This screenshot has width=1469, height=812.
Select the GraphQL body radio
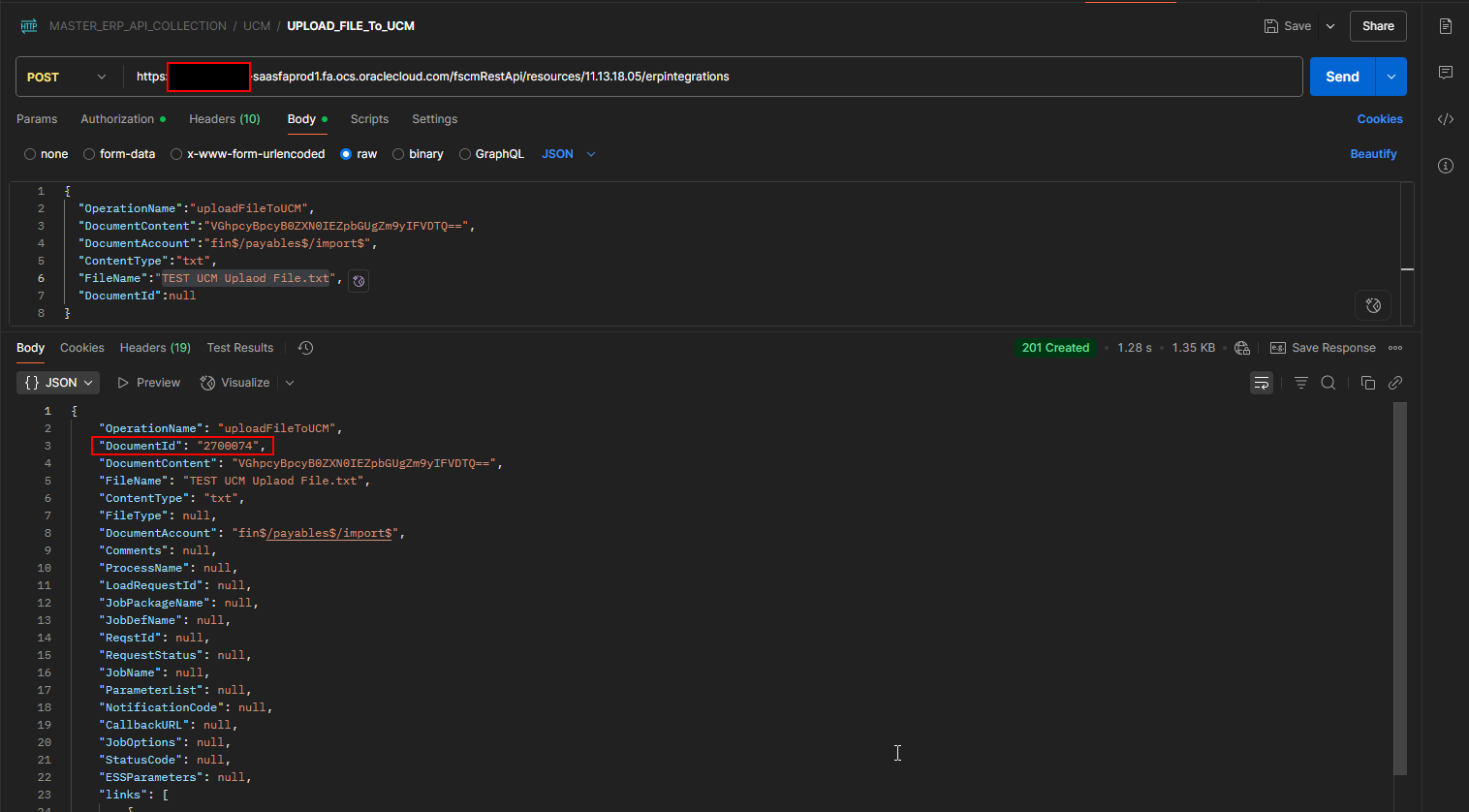(465, 154)
